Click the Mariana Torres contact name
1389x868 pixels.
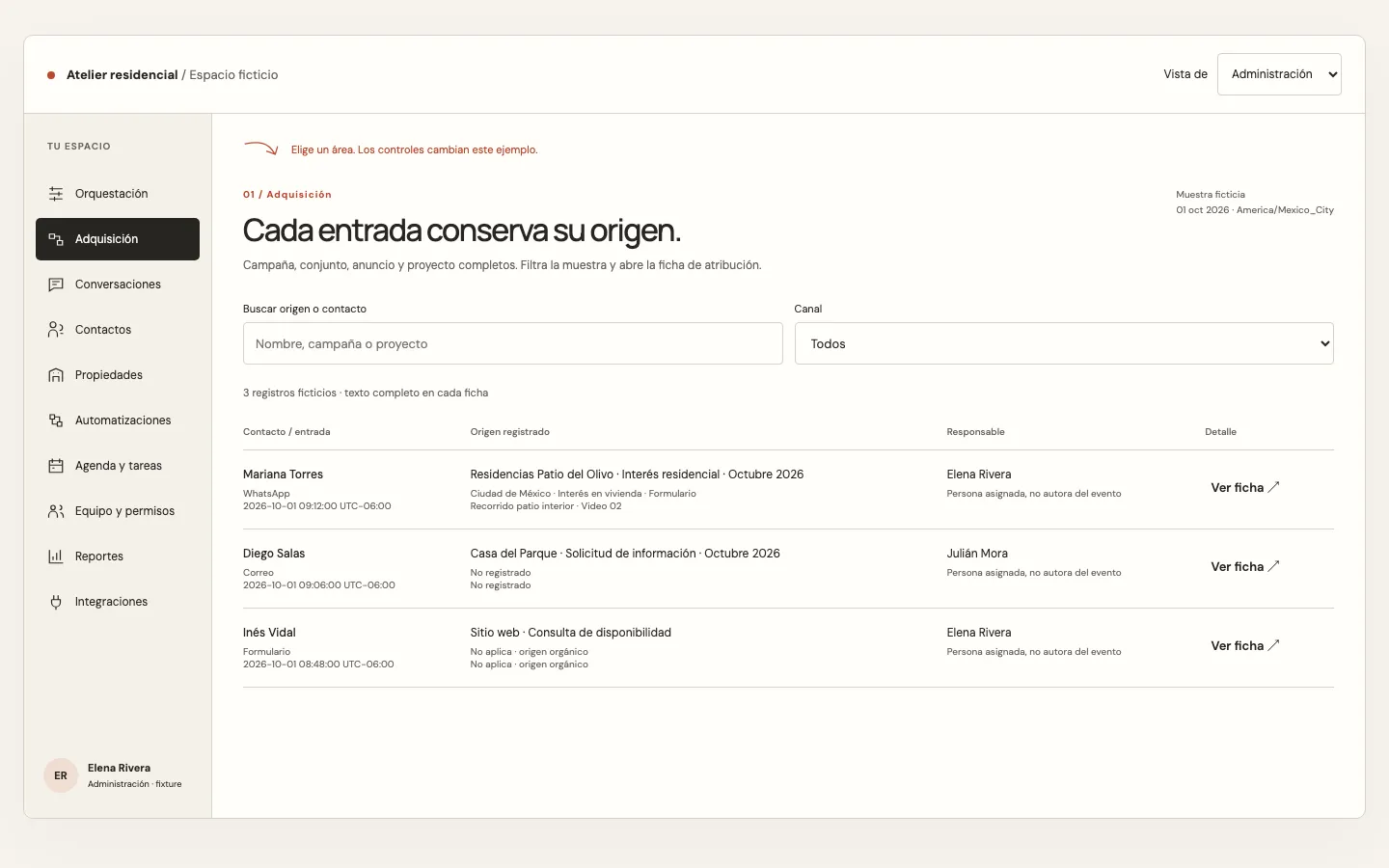(283, 475)
